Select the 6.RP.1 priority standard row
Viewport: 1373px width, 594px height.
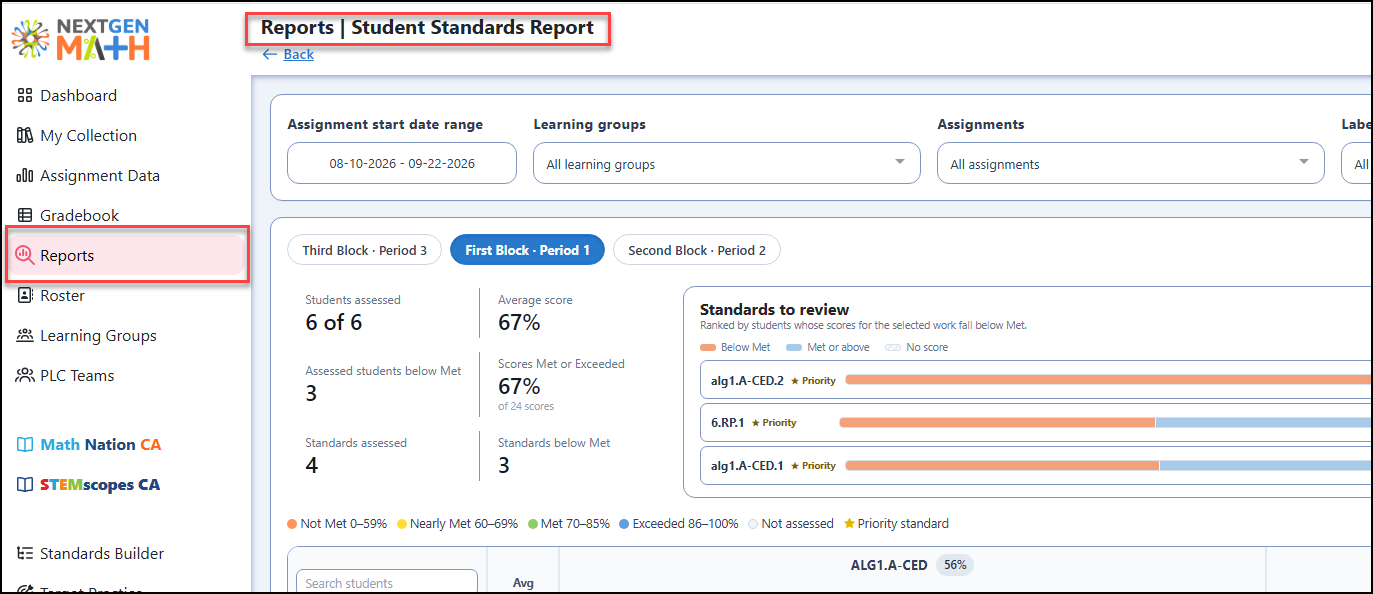[x=1035, y=423]
